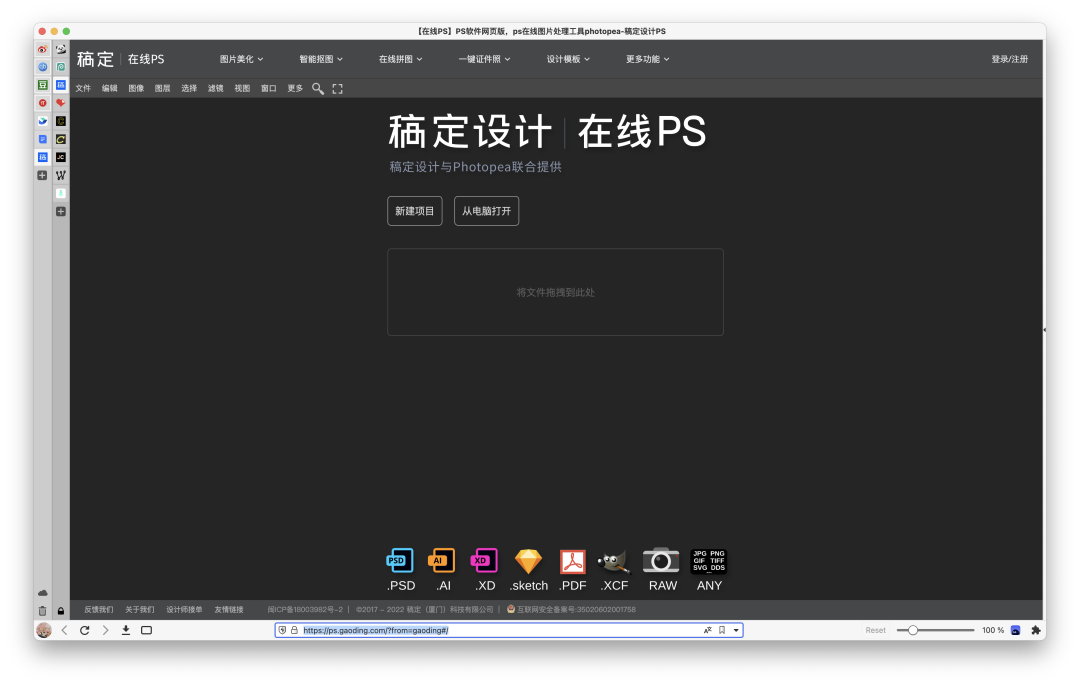Expand the 图片美化 dropdown
The width and height of the screenshot is (1080, 685).
241,59
